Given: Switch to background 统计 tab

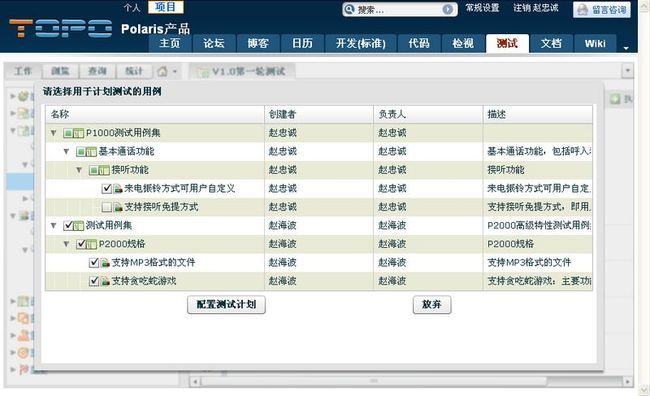Looking at the screenshot, I should pos(134,71).
